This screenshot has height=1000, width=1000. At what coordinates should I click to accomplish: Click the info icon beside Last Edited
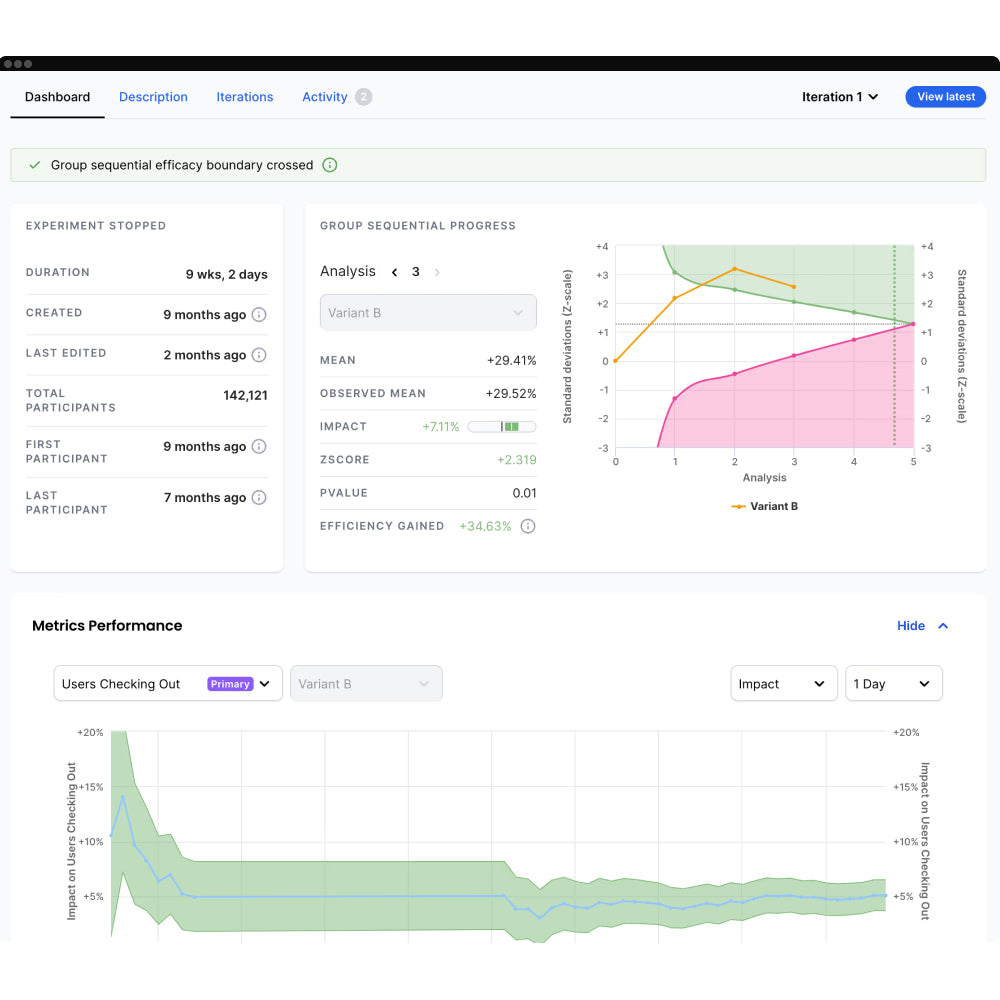[x=259, y=355]
